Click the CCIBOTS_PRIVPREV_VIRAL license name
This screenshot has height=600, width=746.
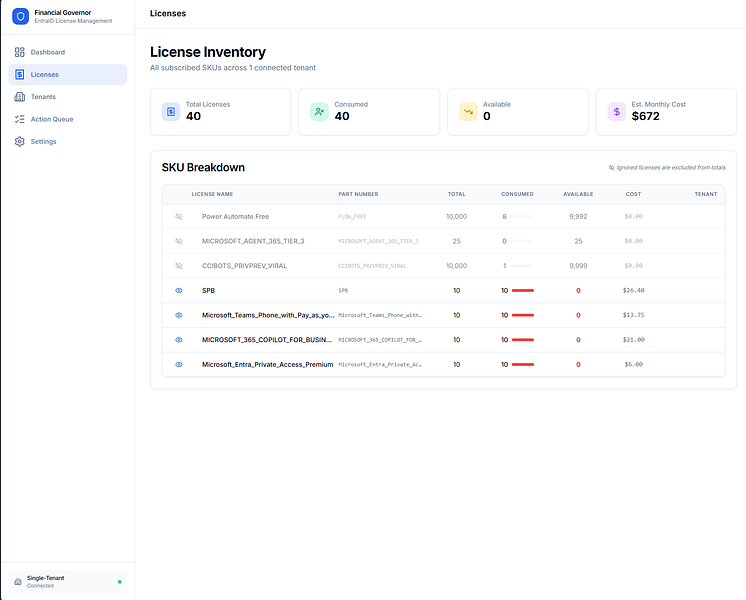pyautogui.click(x=245, y=266)
